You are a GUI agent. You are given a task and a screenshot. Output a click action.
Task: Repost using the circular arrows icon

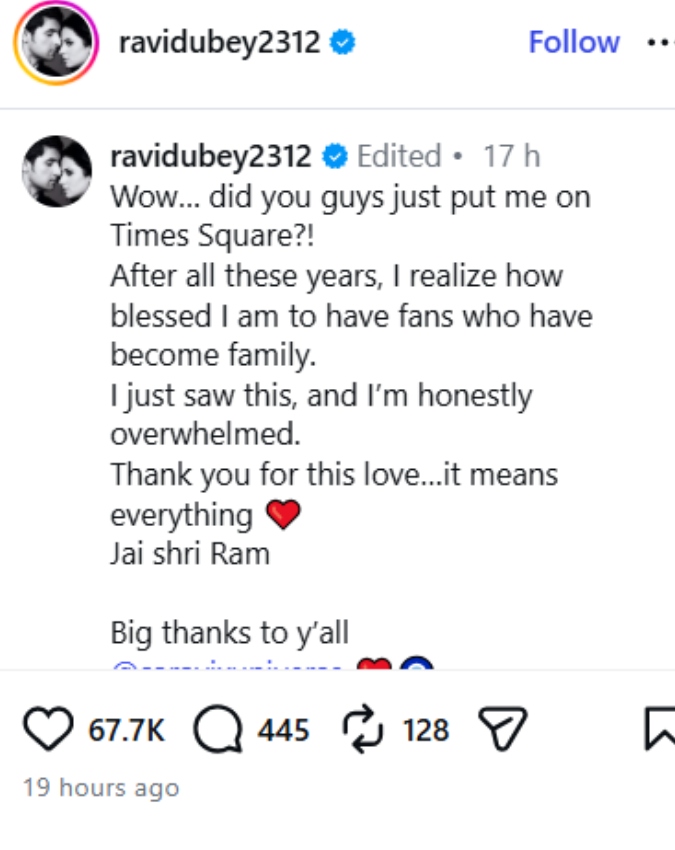coord(364,730)
